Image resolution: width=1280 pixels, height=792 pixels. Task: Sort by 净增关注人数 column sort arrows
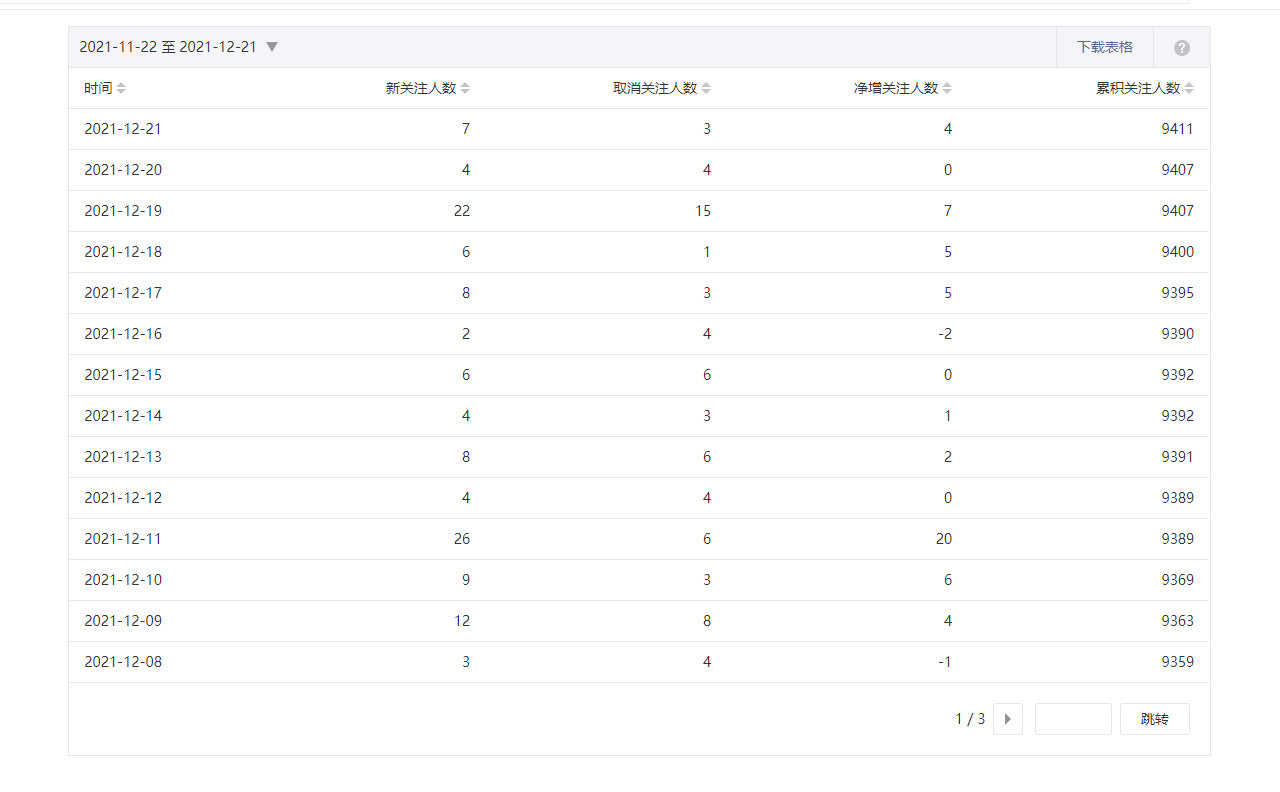947,88
